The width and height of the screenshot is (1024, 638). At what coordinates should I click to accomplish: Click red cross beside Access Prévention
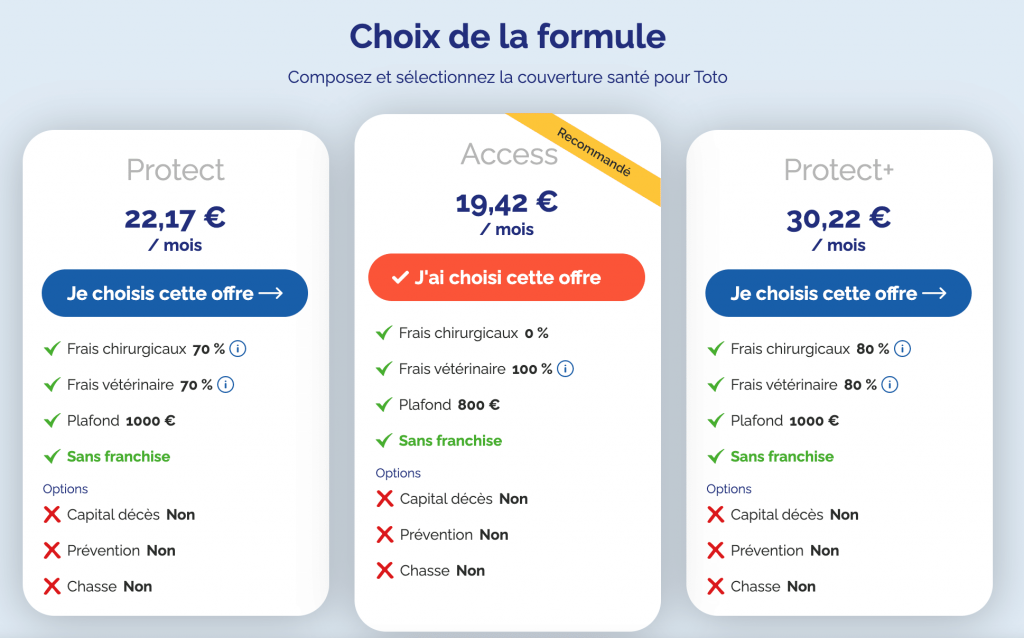(x=385, y=535)
